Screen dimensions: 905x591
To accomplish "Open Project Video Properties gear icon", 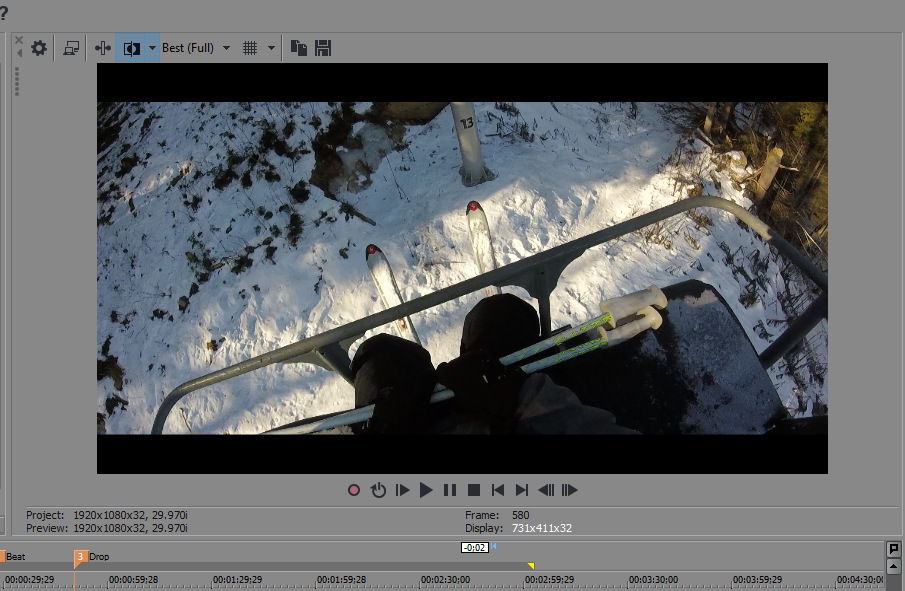I will click(x=39, y=48).
